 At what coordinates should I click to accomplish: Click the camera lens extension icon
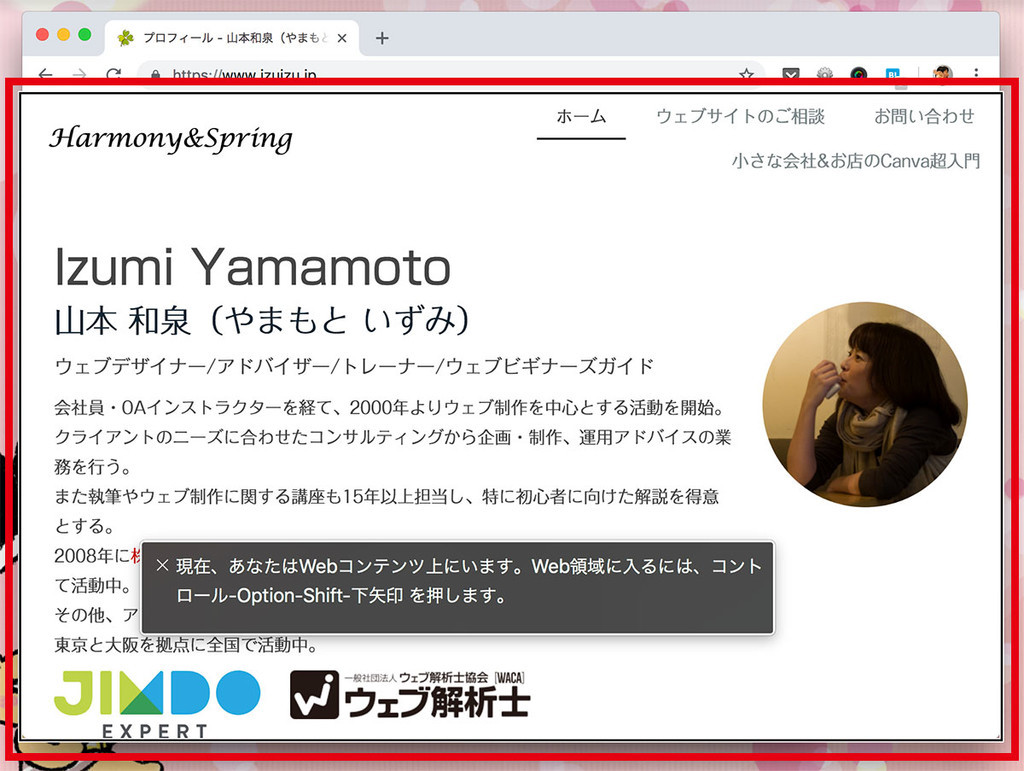[x=860, y=74]
